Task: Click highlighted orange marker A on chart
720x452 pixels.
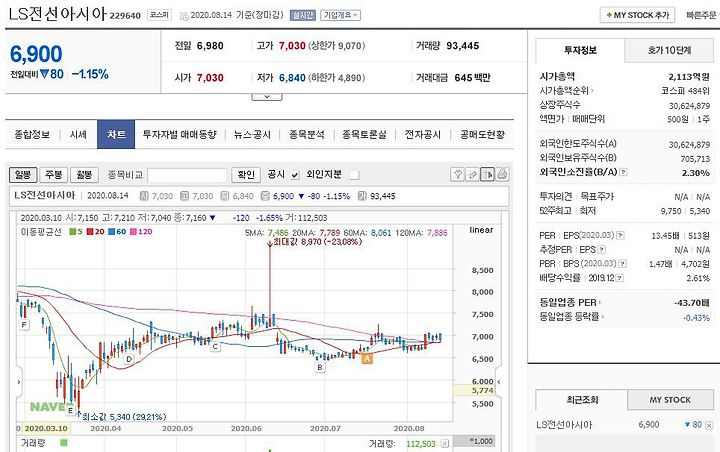Action: [x=366, y=358]
